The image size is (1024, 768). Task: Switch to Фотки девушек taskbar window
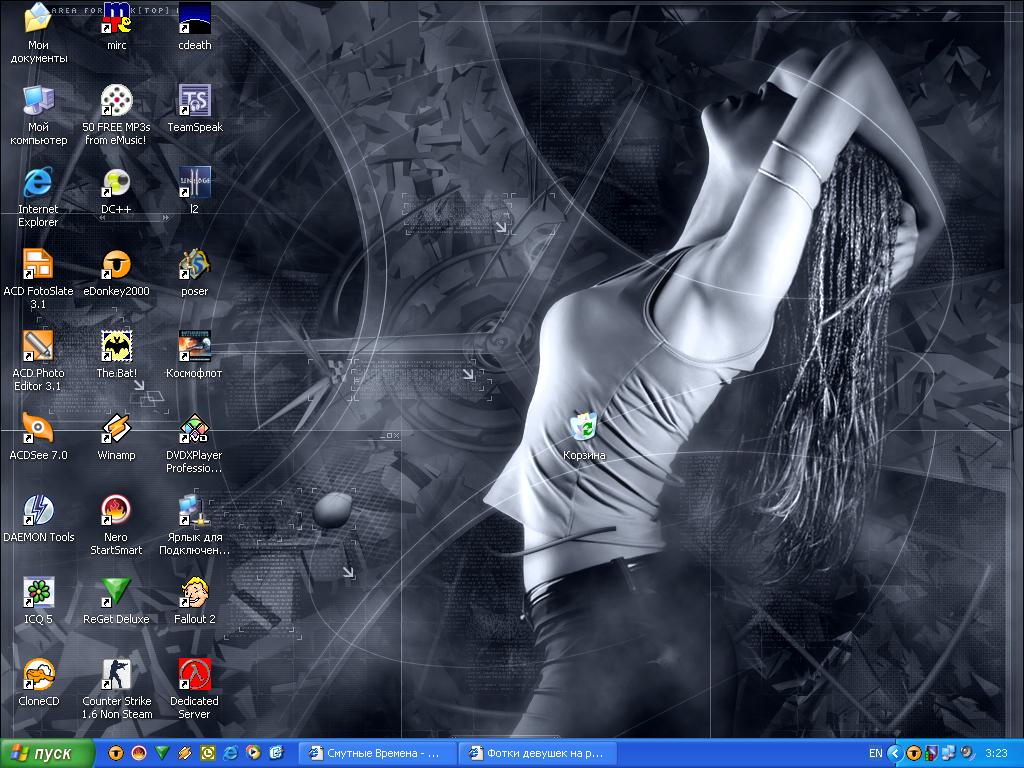(x=537, y=753)
